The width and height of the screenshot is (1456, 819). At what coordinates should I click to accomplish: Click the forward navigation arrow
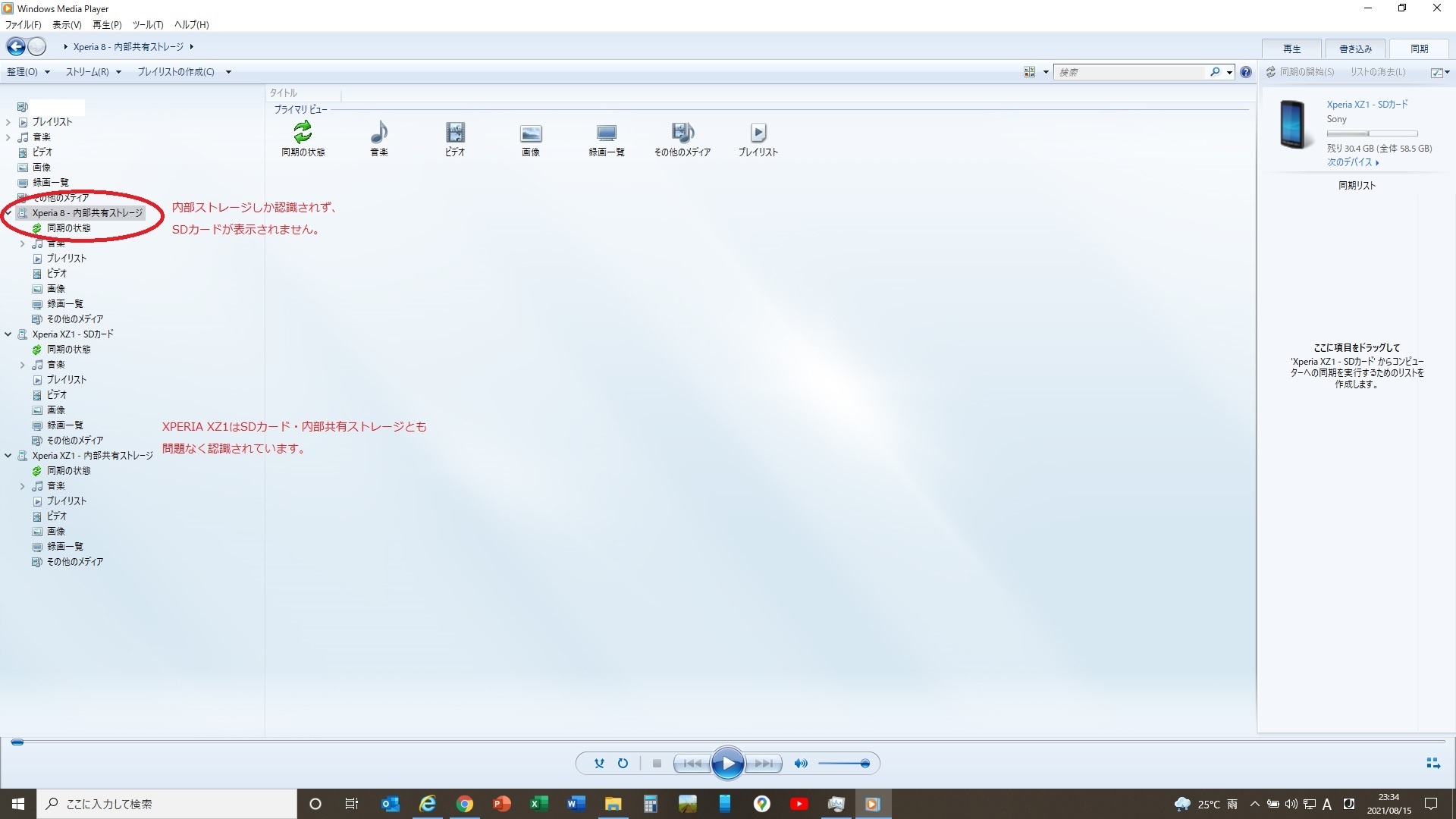click(x=36, y=46)
